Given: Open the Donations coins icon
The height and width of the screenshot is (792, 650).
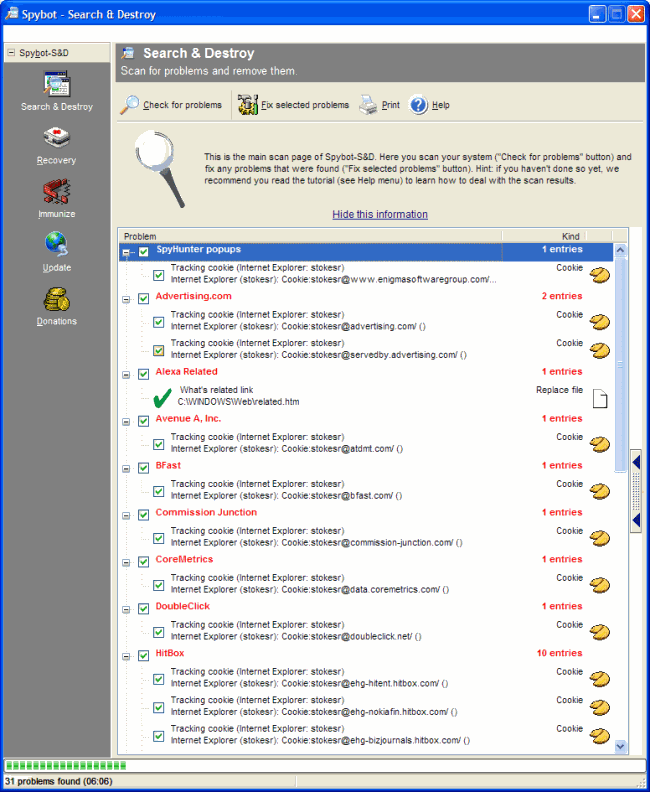Looking at the screenshot, I should coord(56,300).
